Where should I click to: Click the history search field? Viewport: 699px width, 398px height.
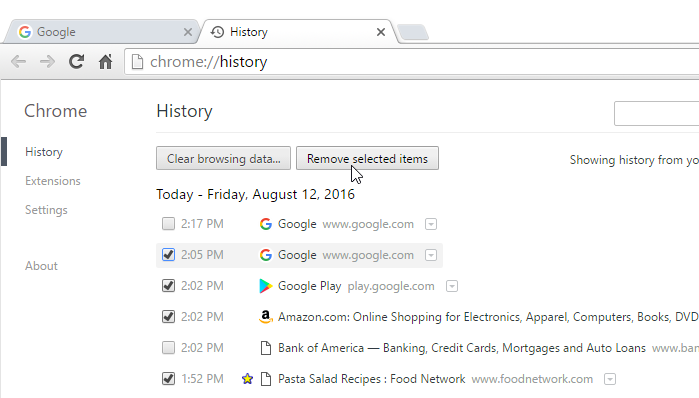click(x=656, y=114)
